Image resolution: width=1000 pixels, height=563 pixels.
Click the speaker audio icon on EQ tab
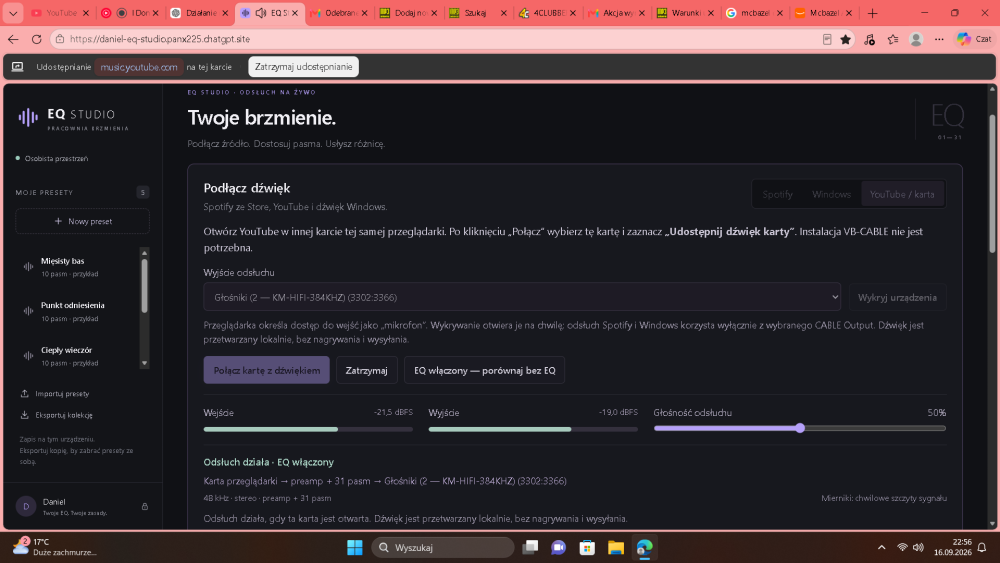(261, 13)
